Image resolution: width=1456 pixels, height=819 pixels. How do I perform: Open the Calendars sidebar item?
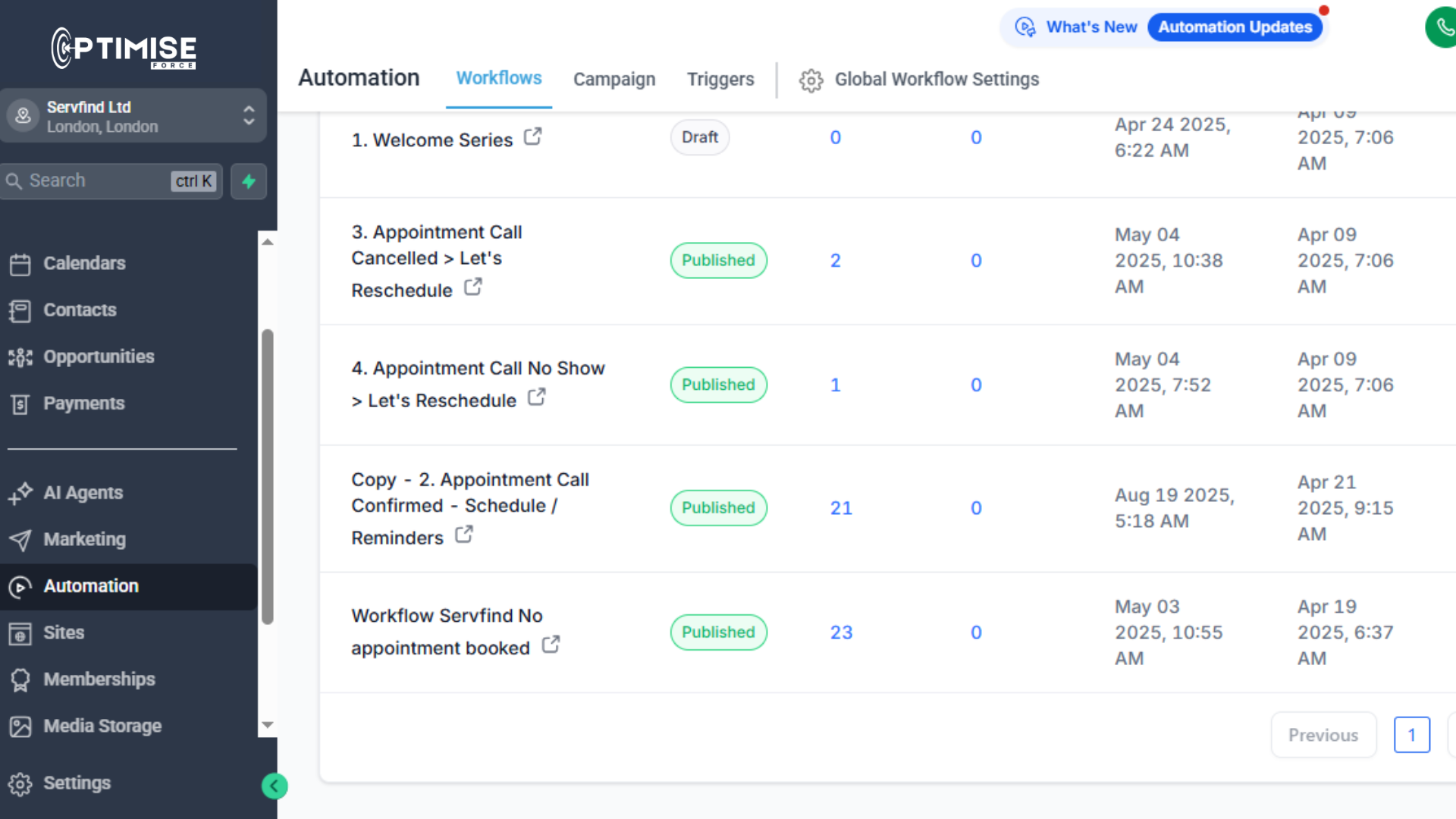click(x=84, y=263)
